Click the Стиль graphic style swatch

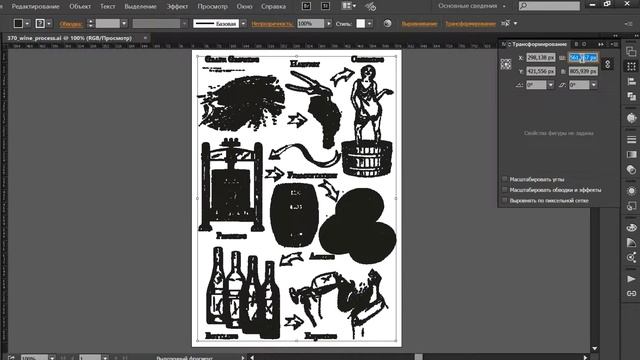360,24
